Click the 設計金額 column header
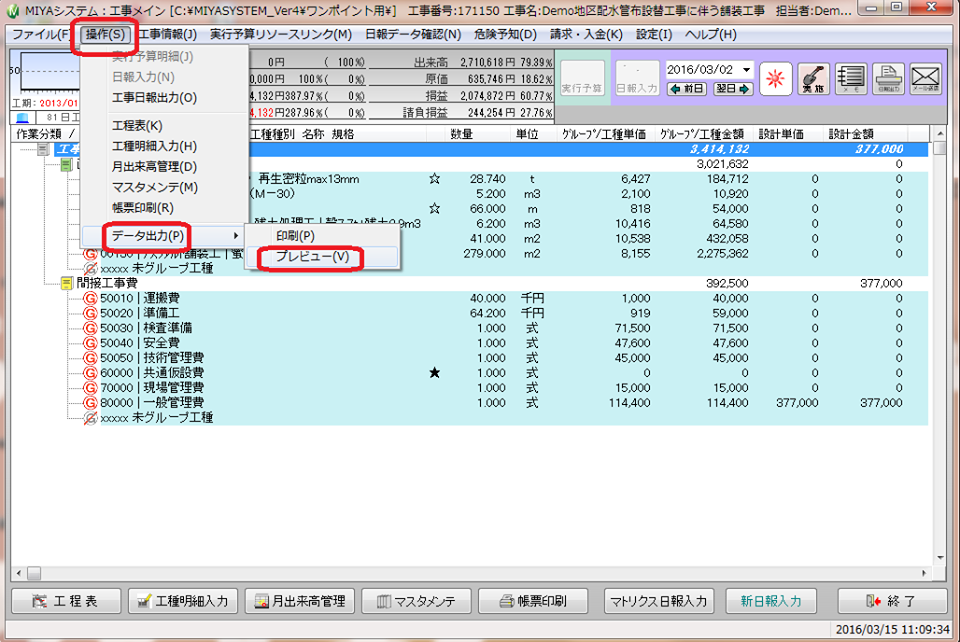This screenshot has height=642, width=960. 850,134
